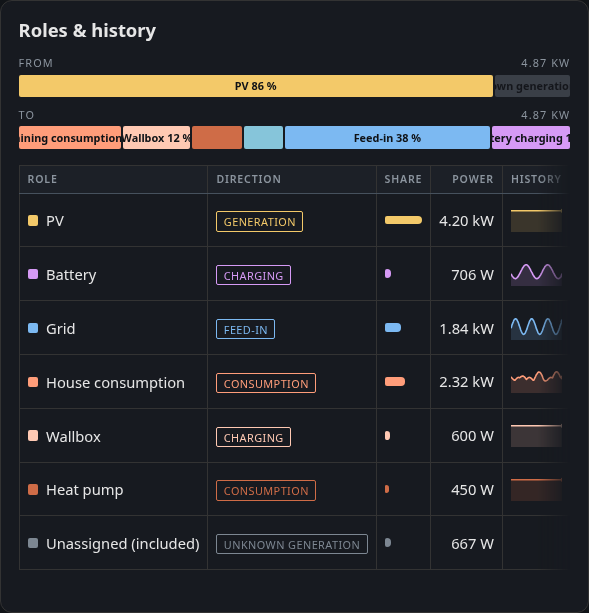Select the House consumption role name
This screenshot has width=589, height=613.
pos(115,383)
